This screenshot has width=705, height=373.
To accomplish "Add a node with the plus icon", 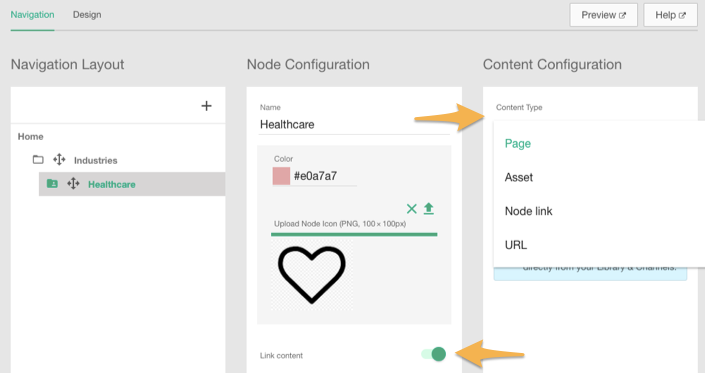I will tap(206, 106).
